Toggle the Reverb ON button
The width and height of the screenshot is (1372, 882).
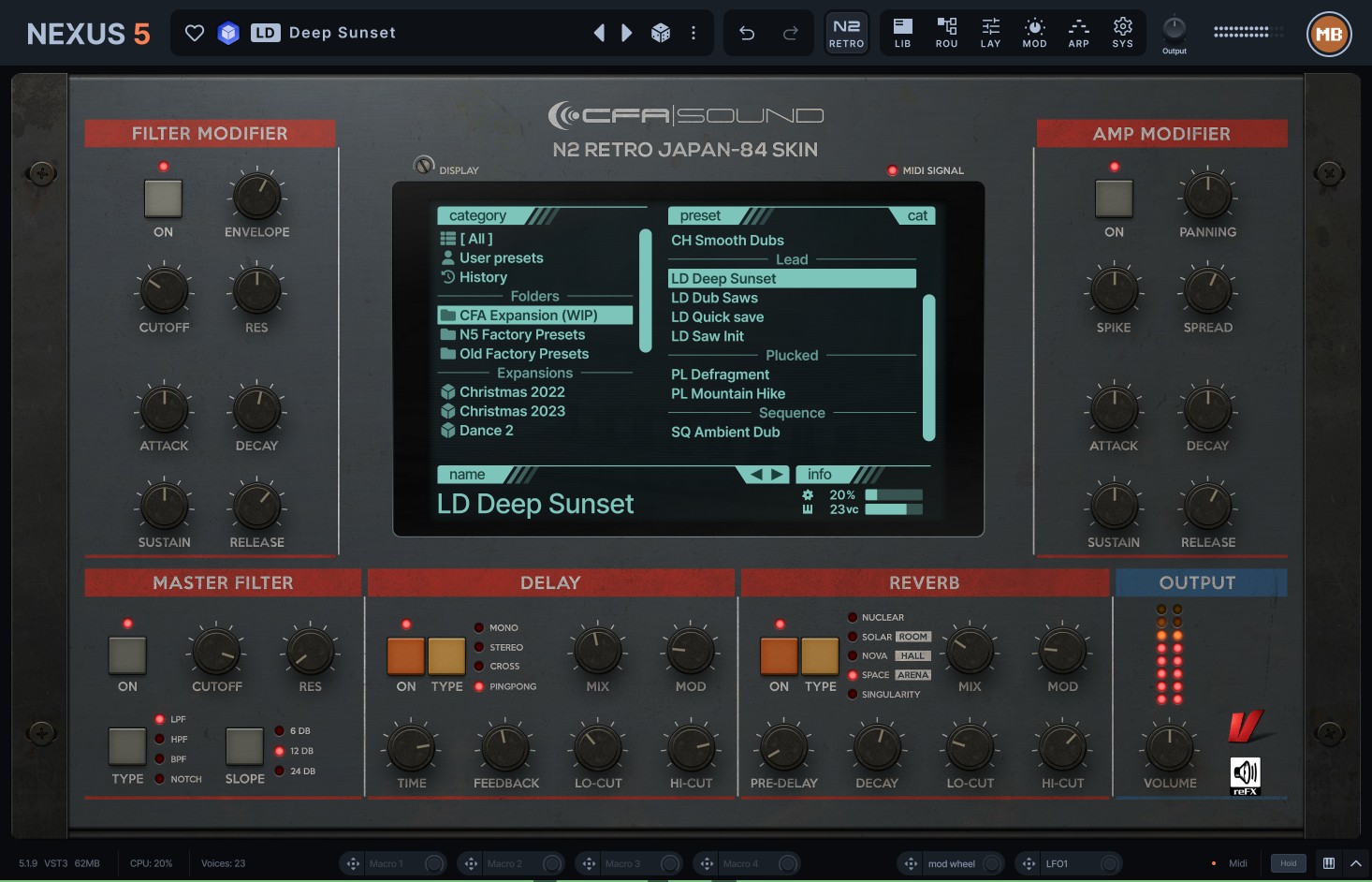pos(779,655)
